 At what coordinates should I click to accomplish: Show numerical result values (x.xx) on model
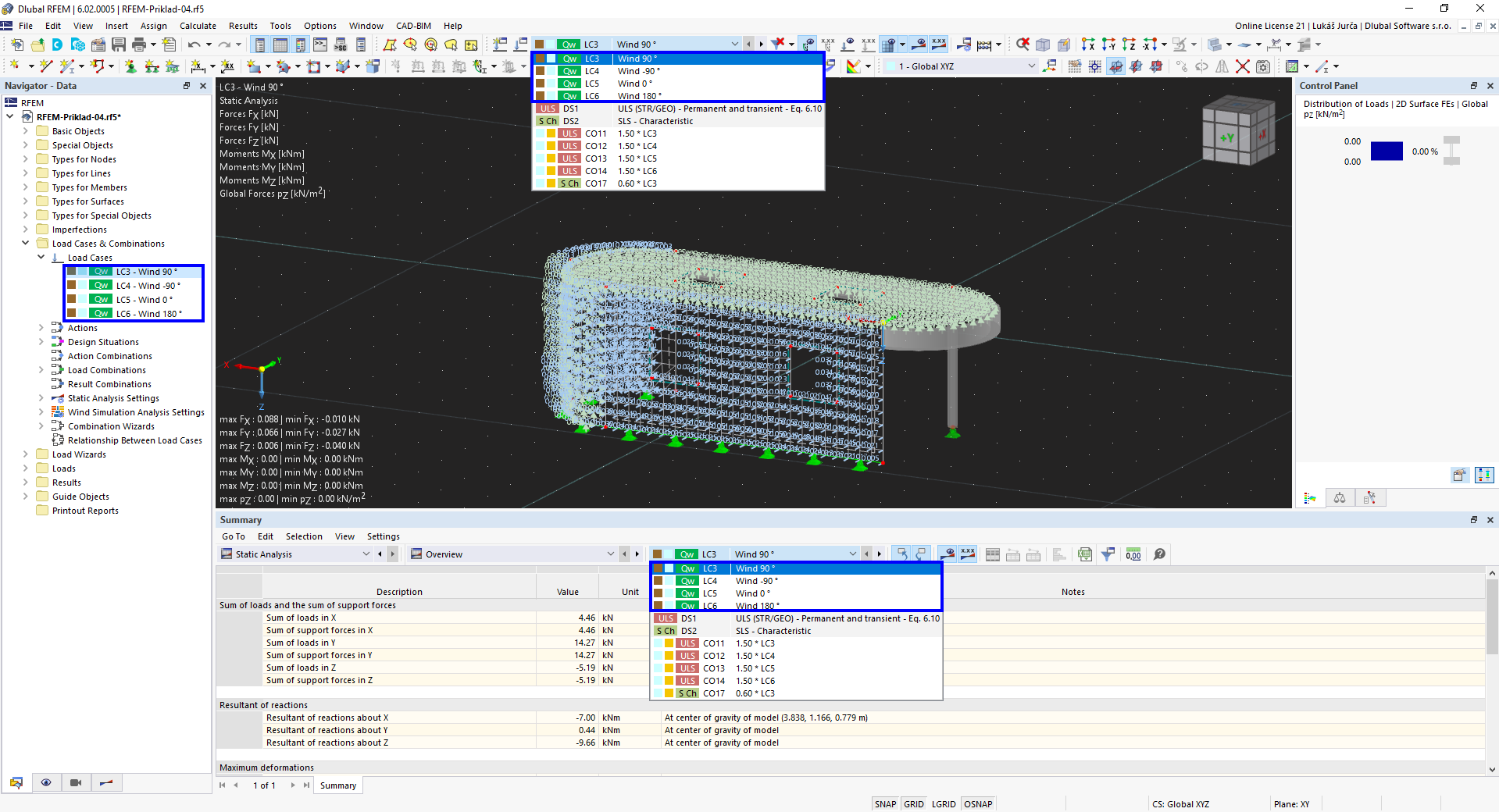969,554
